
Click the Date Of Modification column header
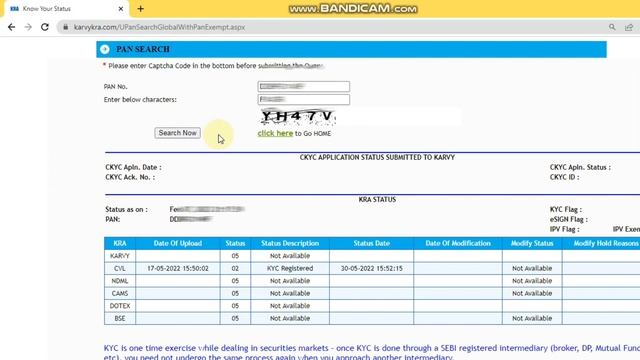[x=458, y=243]
